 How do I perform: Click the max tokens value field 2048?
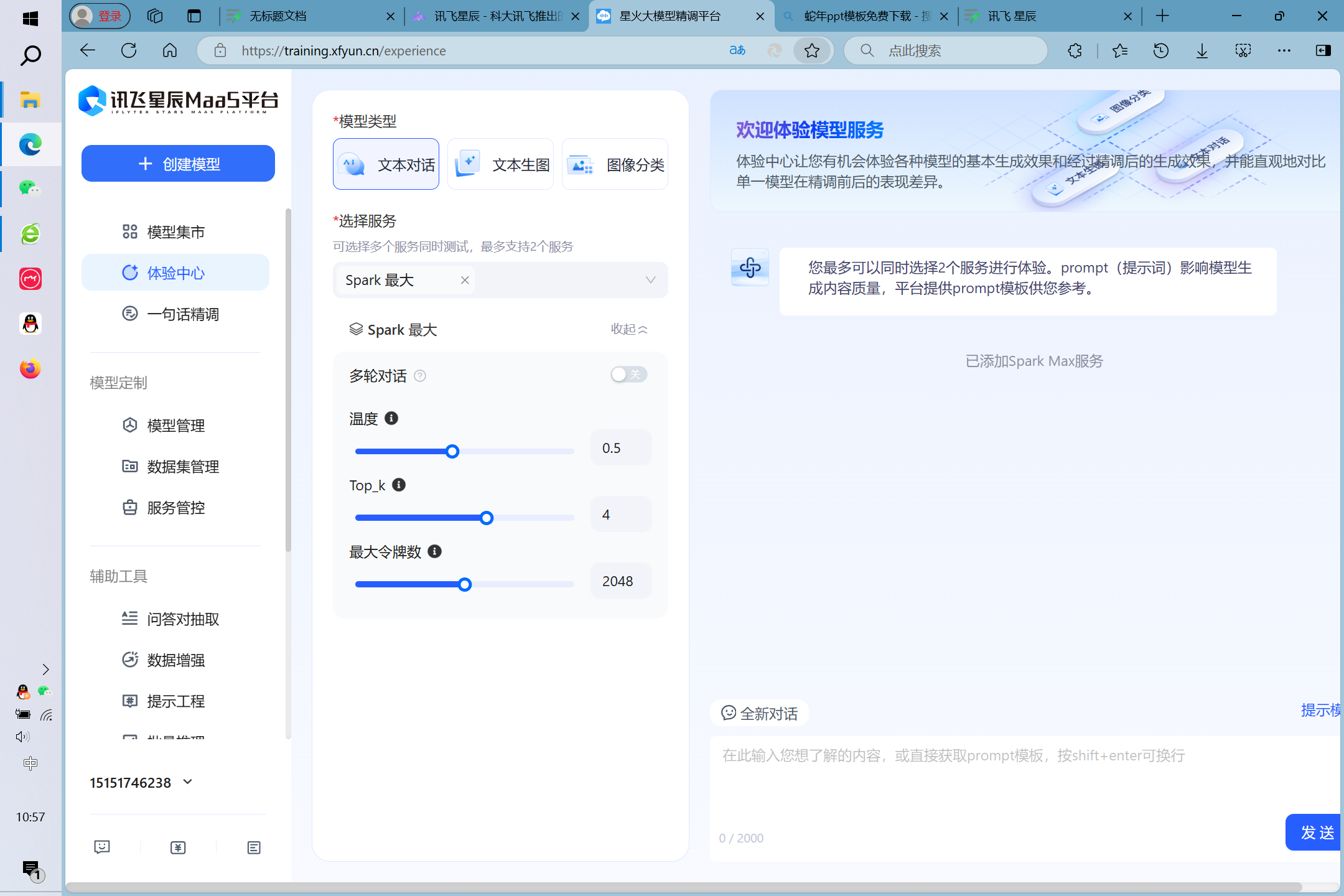(621, 581)
